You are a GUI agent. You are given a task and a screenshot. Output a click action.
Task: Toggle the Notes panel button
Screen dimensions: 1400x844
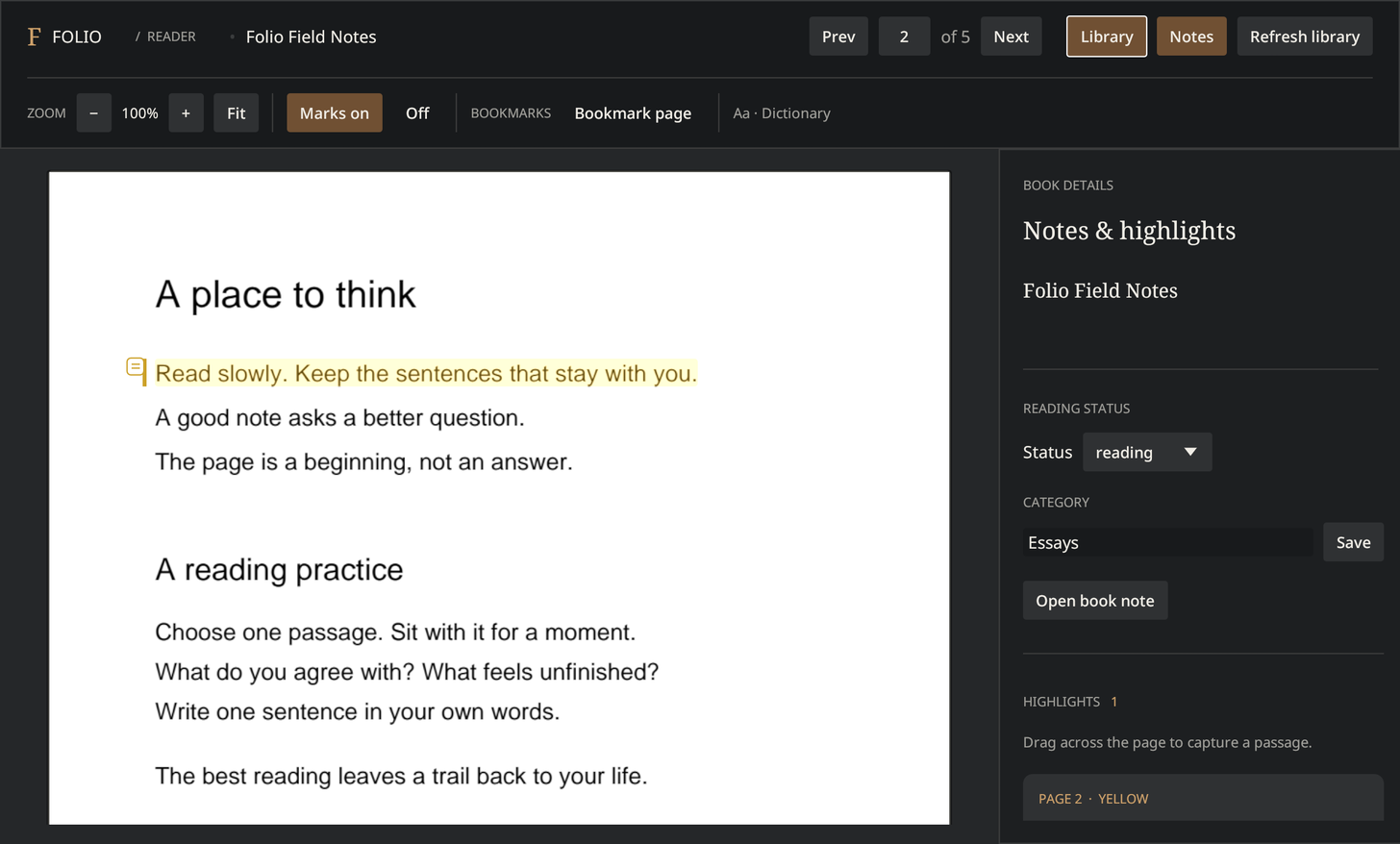point(1191,37)
